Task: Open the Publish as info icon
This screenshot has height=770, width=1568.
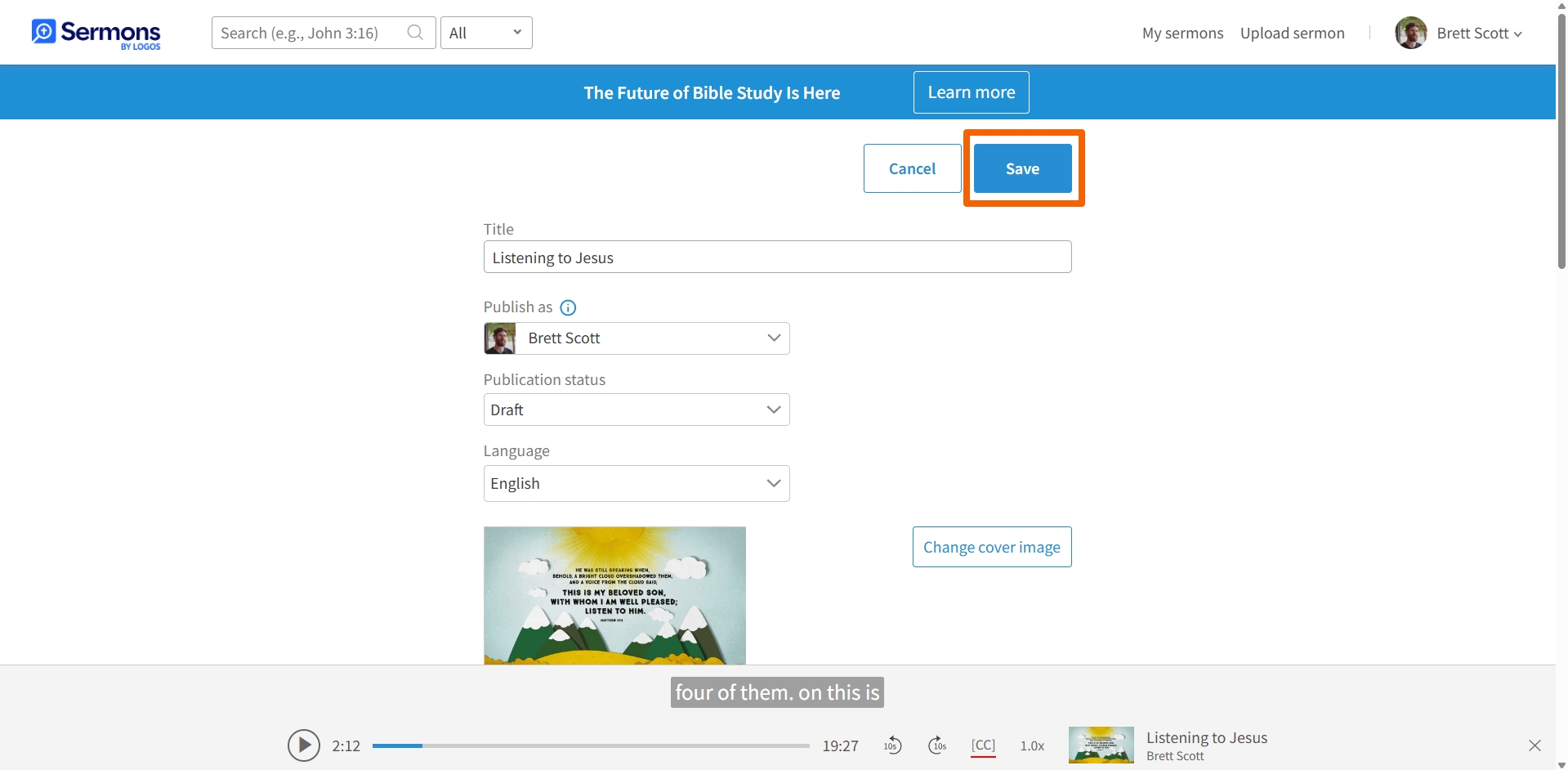Action: [568, 307]
